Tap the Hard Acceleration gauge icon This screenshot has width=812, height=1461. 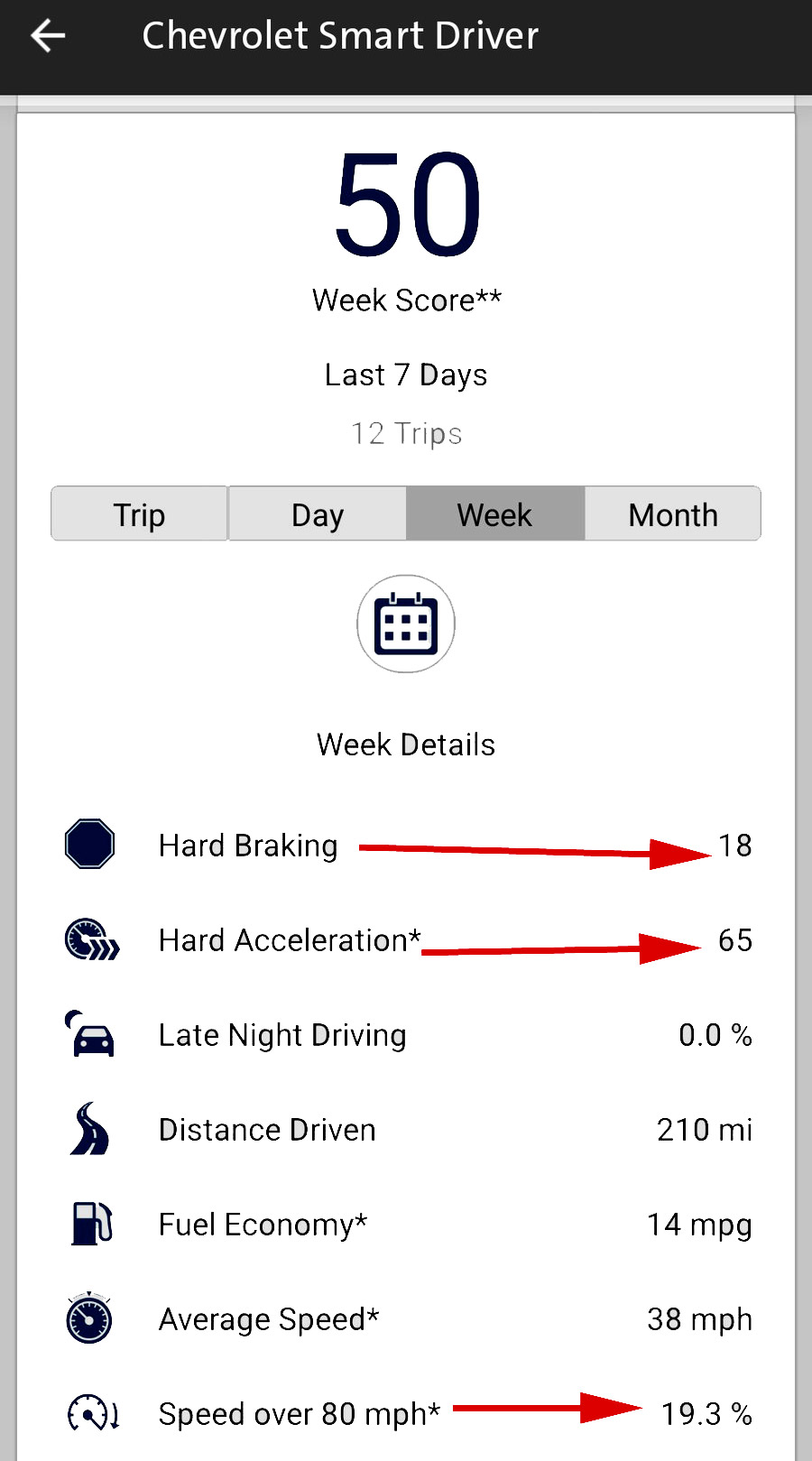click(91, 939)
